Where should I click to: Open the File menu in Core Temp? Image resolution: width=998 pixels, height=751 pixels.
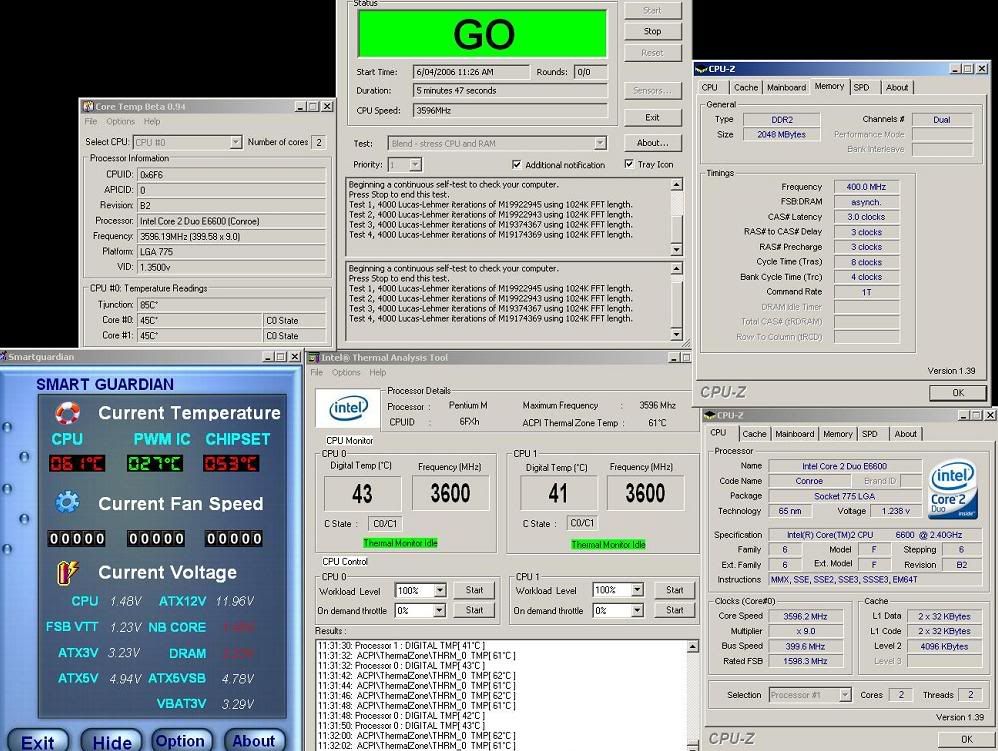click(x=91, y=122)
